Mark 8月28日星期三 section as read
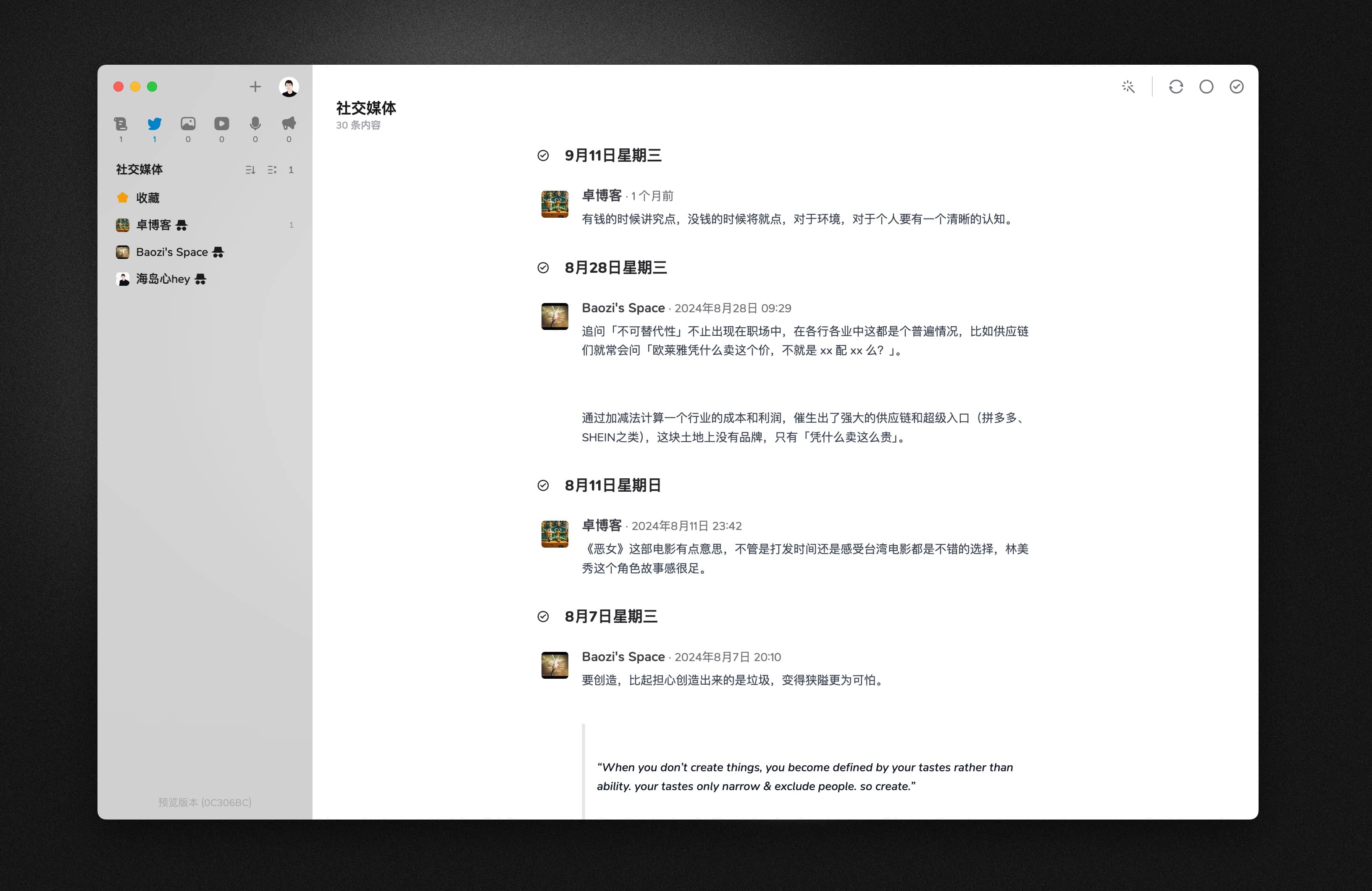Image resolution: width=1372 pixels, height=891 pixels. [542, 268]
